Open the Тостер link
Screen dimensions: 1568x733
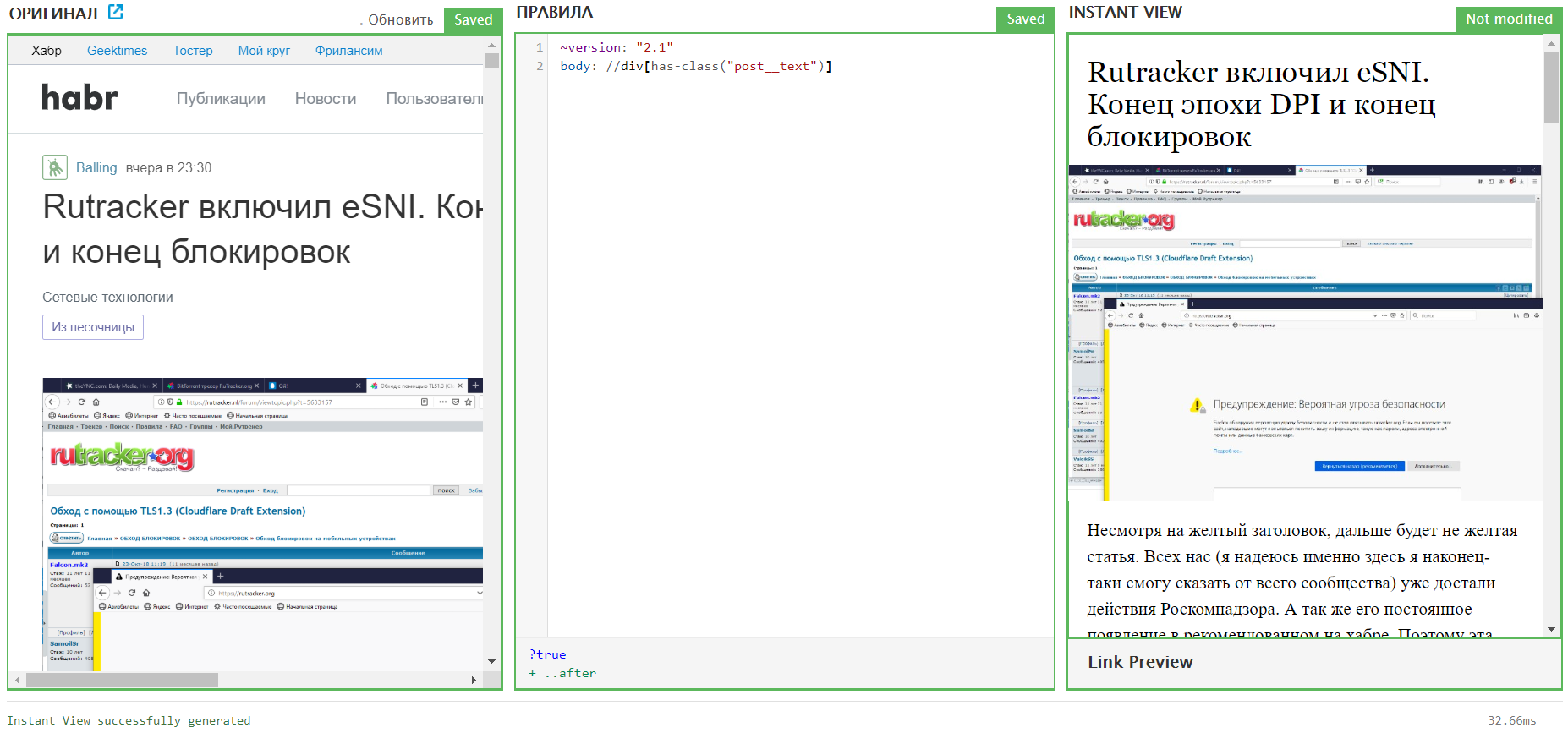coord(193,51)
